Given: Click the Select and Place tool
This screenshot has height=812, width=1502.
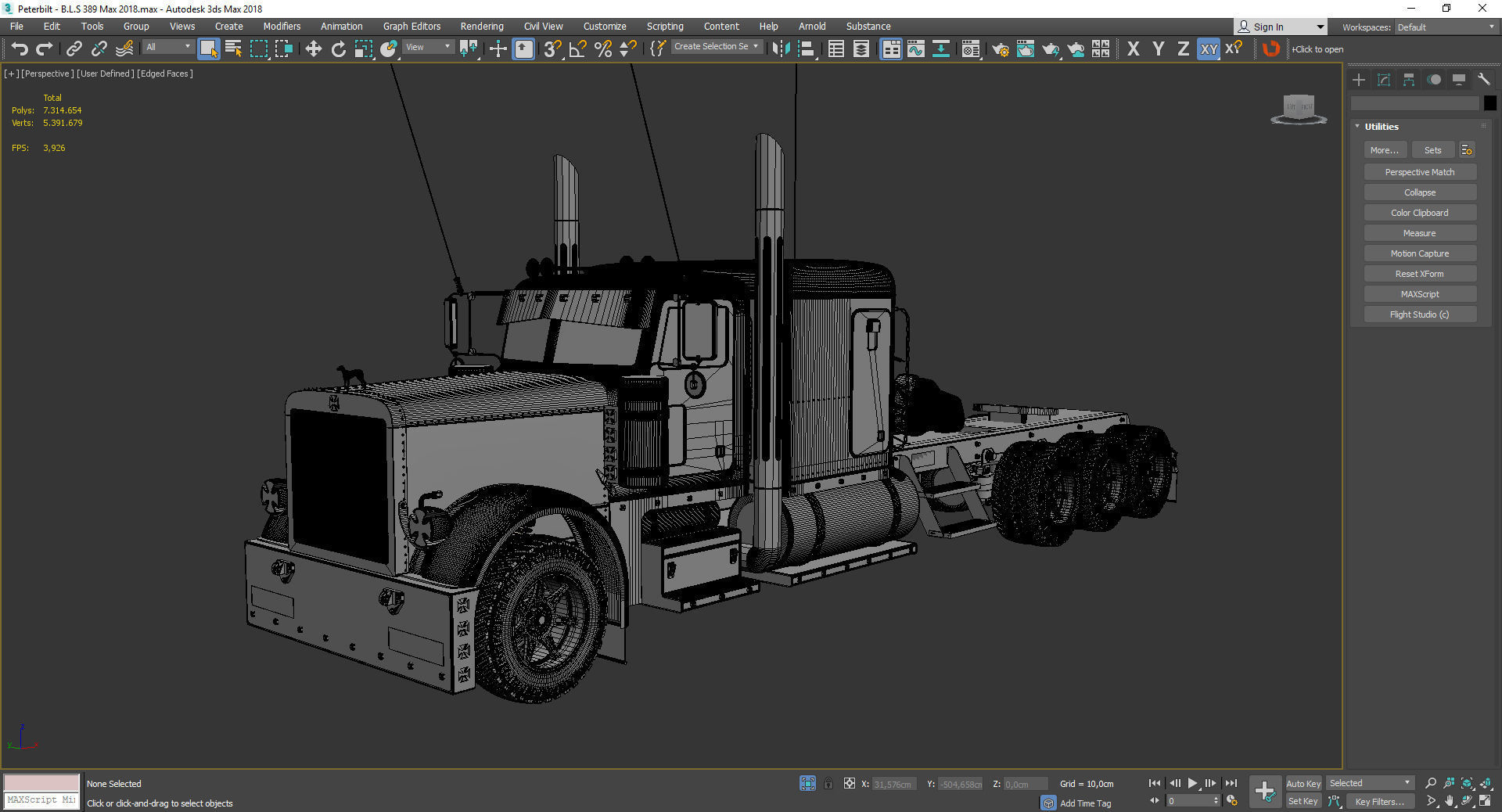Looking at the screenshot, I should click(x=388, y=49).
